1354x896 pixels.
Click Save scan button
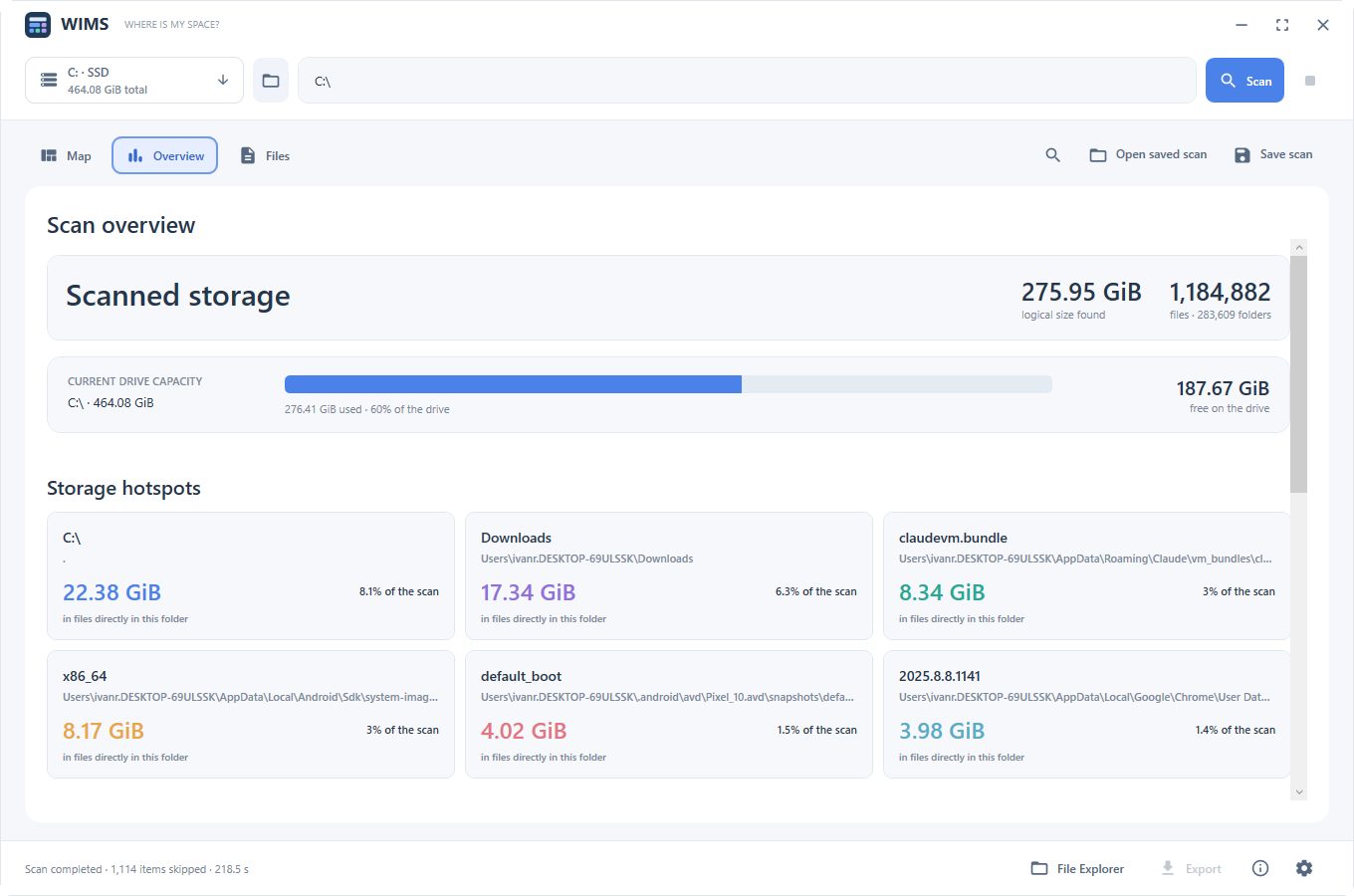[1273, 154]
